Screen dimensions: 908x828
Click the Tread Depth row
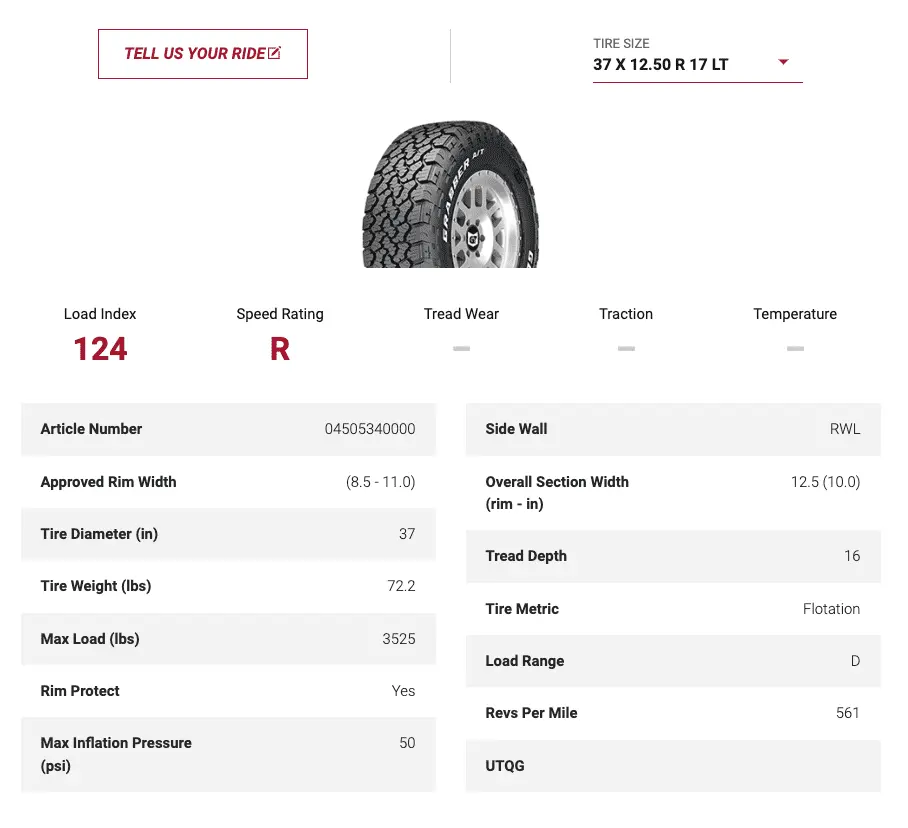click(673, 556)
